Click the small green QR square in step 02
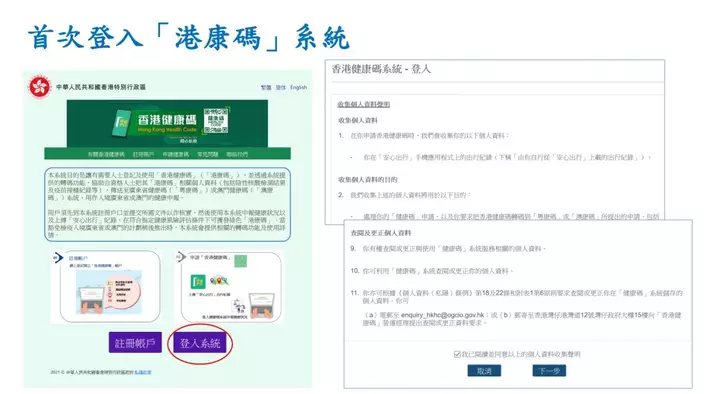Screen dimensions: 704x394 (241, 261)
